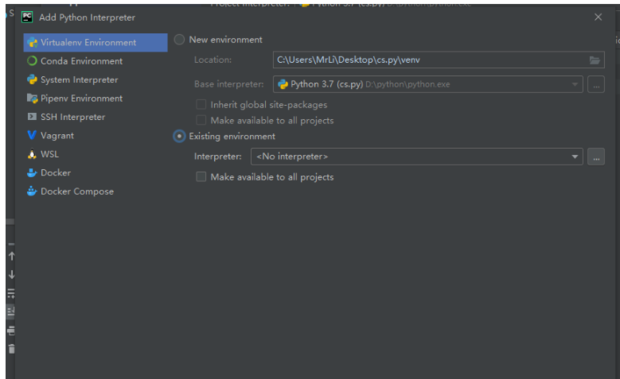Click the trash icon in left toolbar
Screen dimensions: 620x379
(x=11, y=349)
